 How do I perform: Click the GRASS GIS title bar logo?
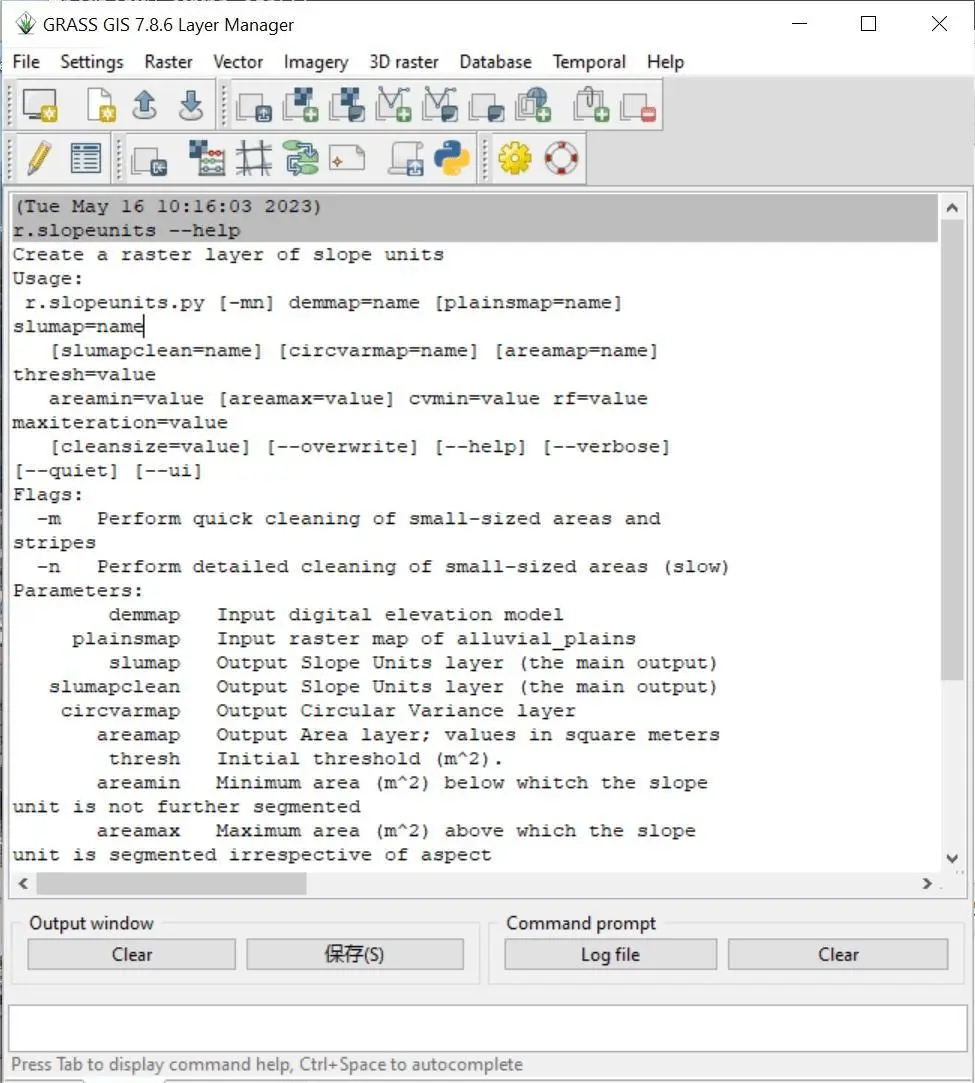(x=25, y=24)
